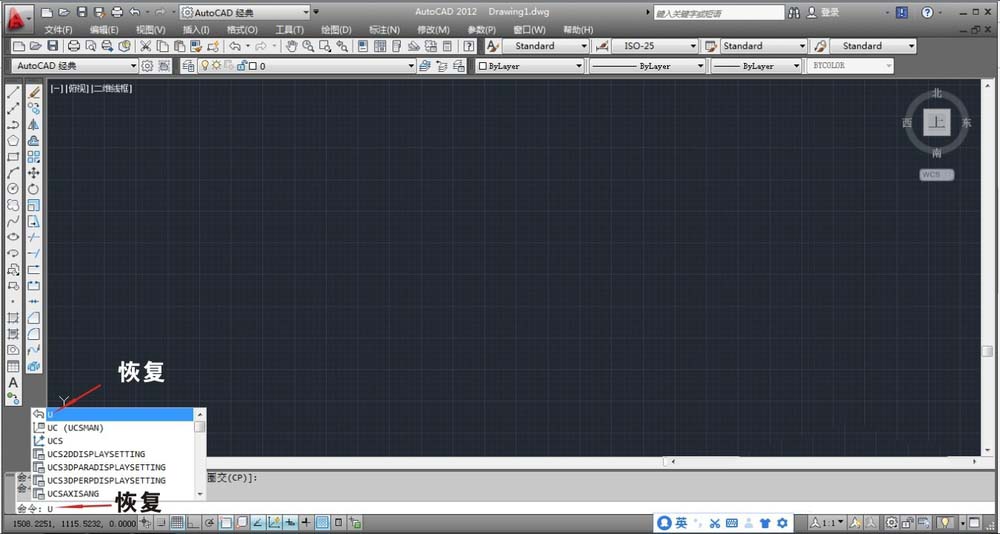Toggle Ortho mode in status bar
Image resolution: width=1000 pixels, height=534 pixels.
point(193,523)
